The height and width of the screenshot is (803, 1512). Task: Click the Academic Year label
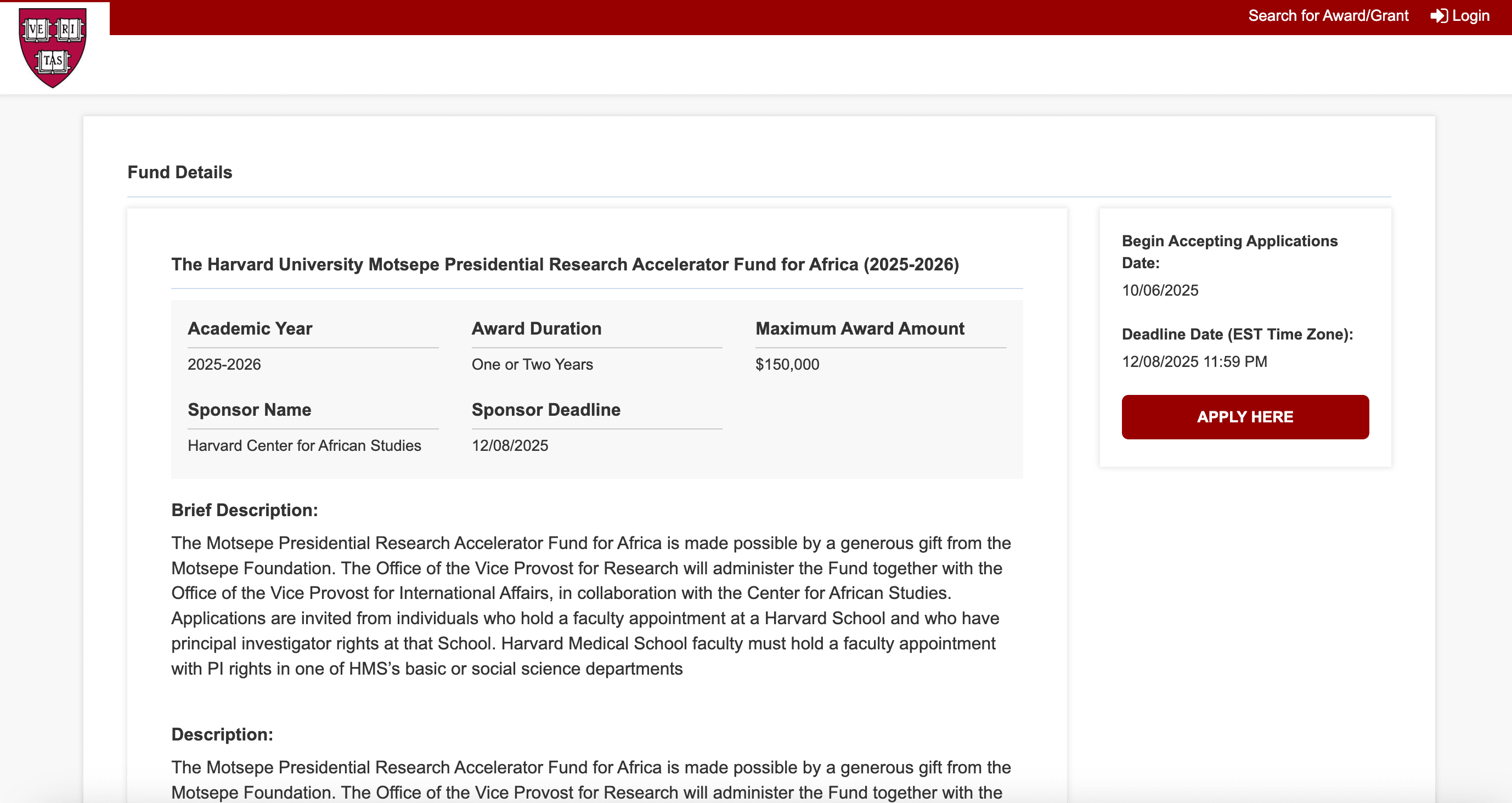coord(250,328)
